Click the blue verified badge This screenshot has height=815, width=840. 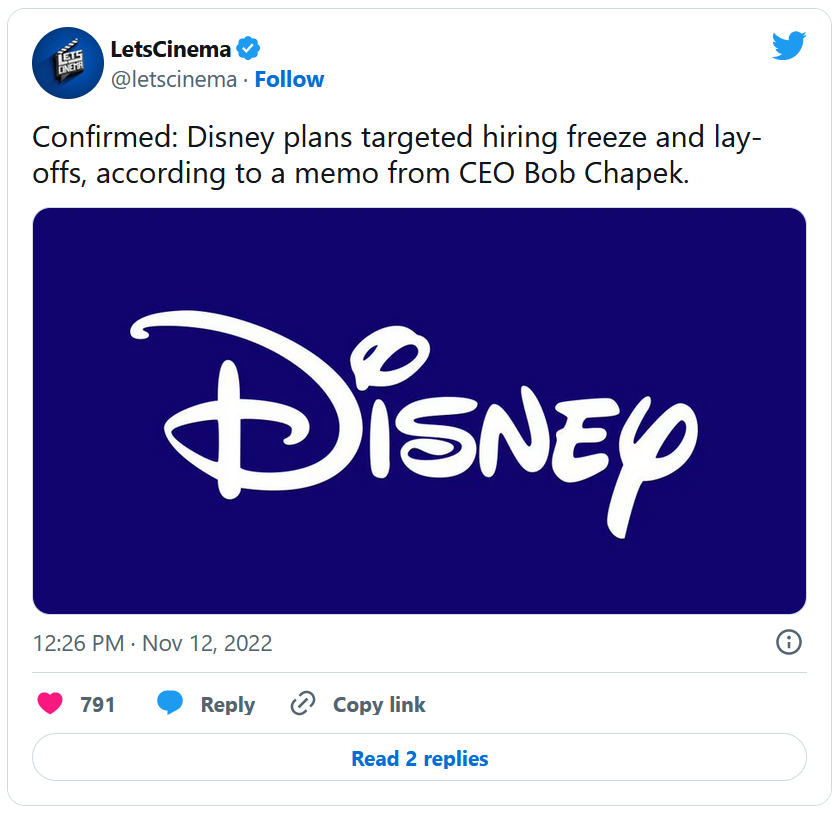248,48
